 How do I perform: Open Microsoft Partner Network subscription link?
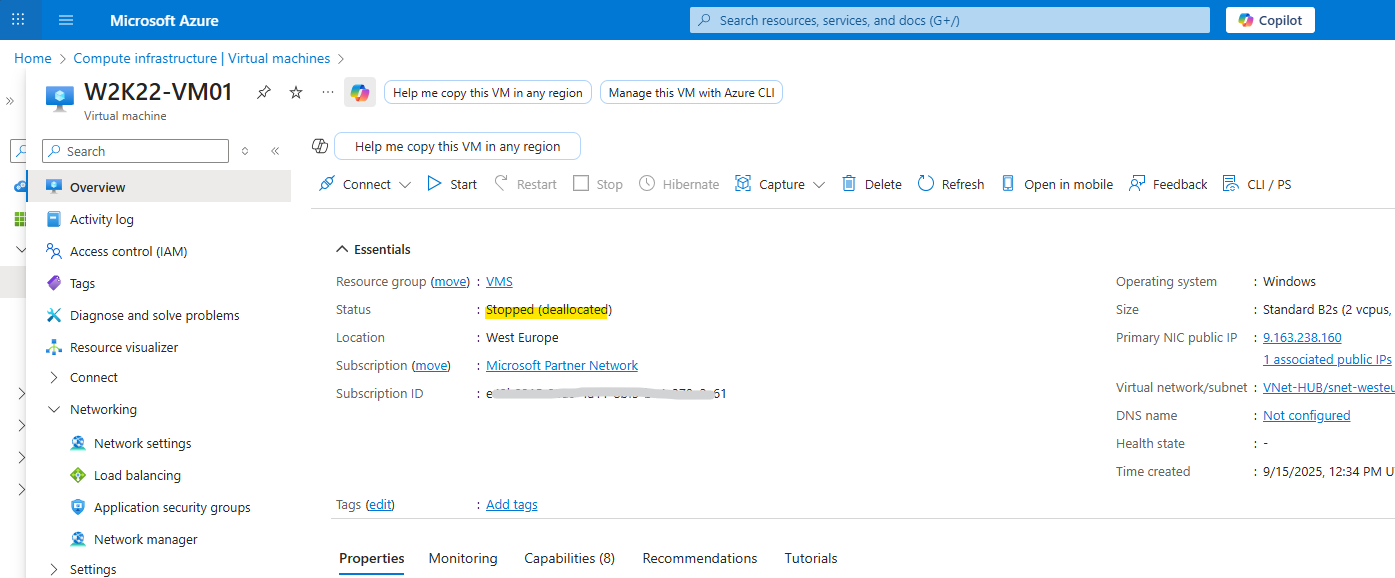[x=562, y=366]
